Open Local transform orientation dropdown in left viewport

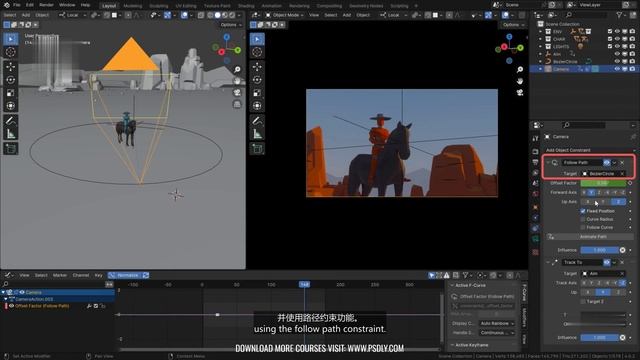[73, 15]
